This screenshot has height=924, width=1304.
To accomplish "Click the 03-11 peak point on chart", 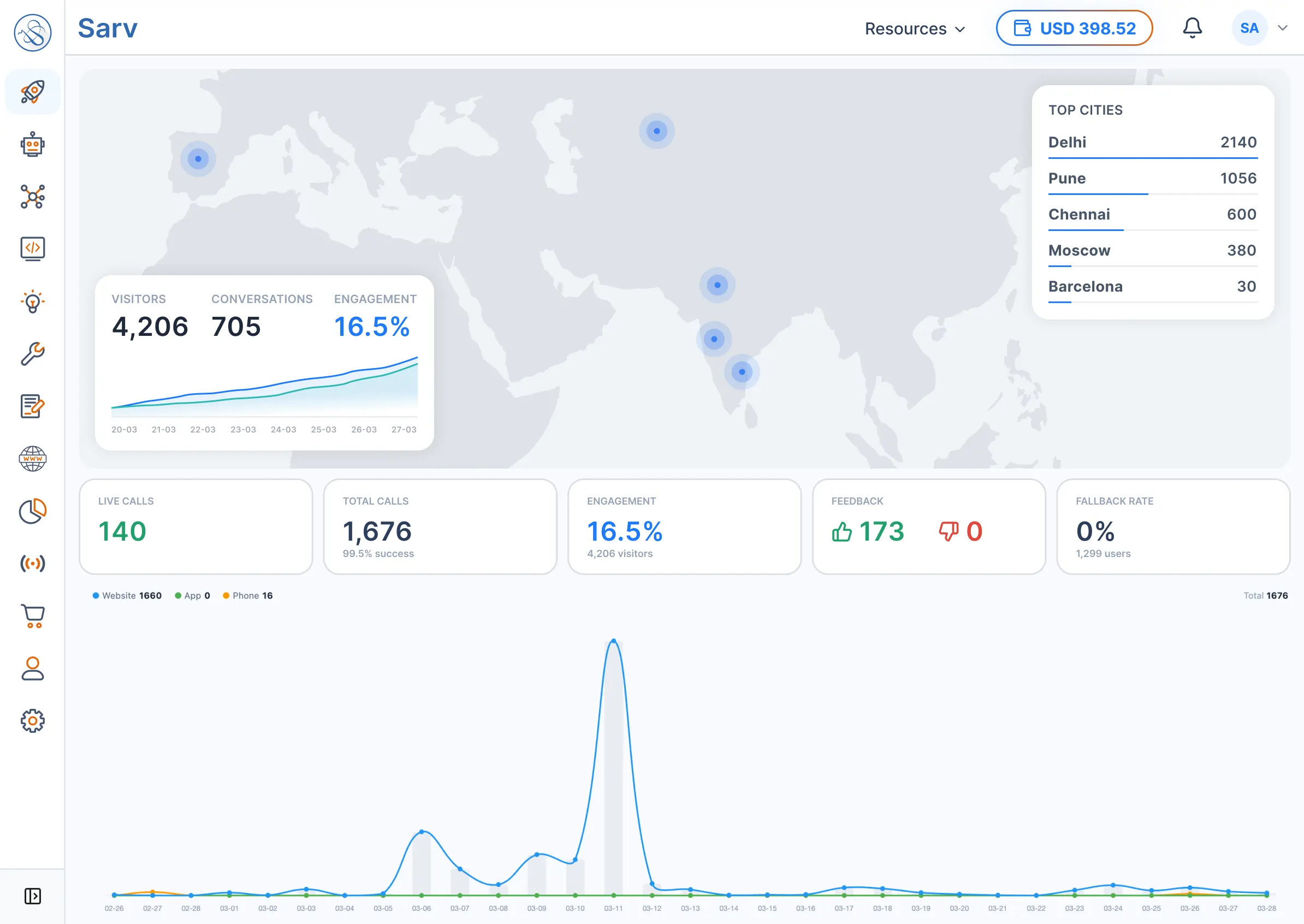I will tap(613, 641).
